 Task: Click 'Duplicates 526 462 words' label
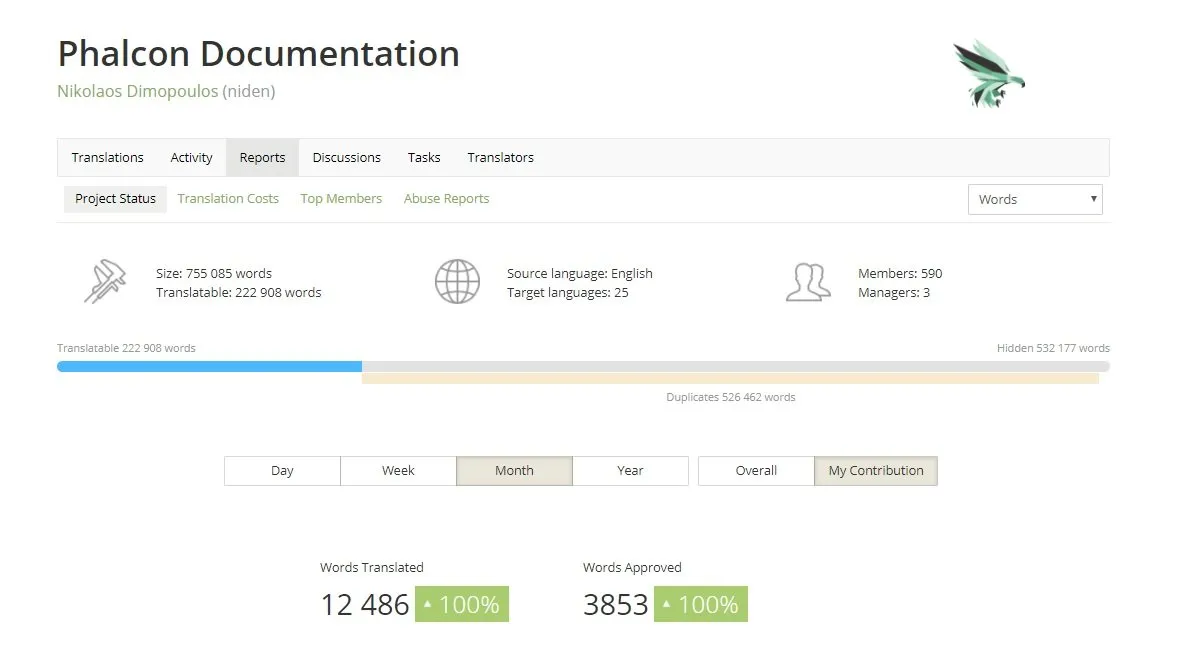click(731, 397)
